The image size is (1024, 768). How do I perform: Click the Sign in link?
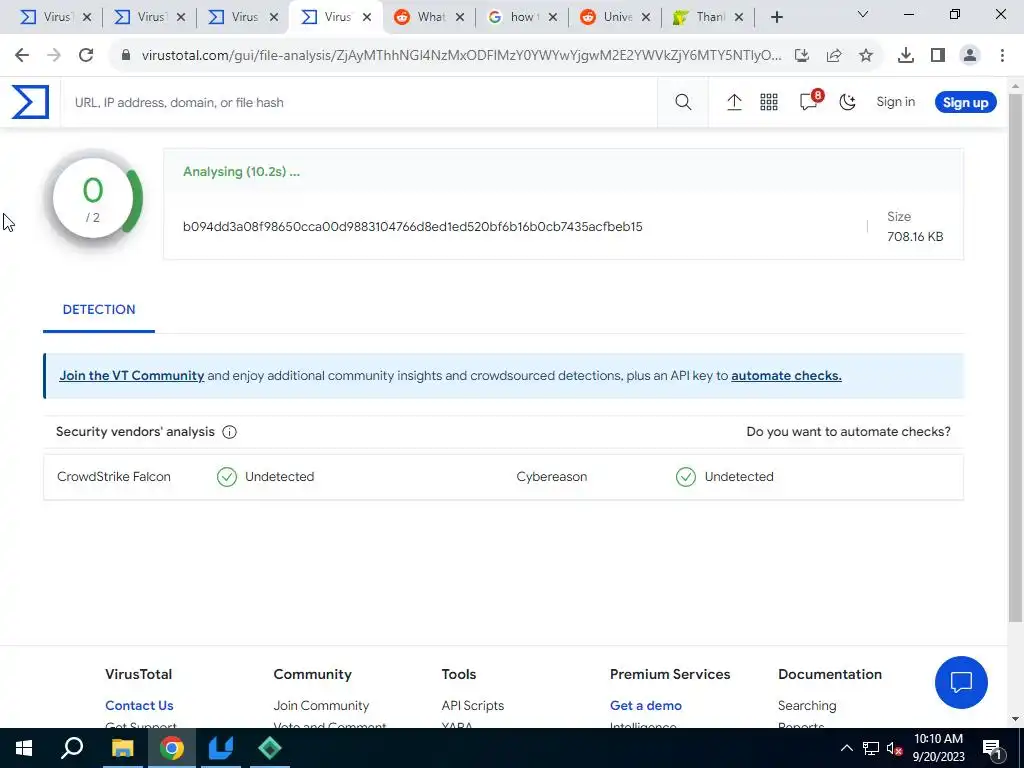pyautogui.click(x=895, y=102)
